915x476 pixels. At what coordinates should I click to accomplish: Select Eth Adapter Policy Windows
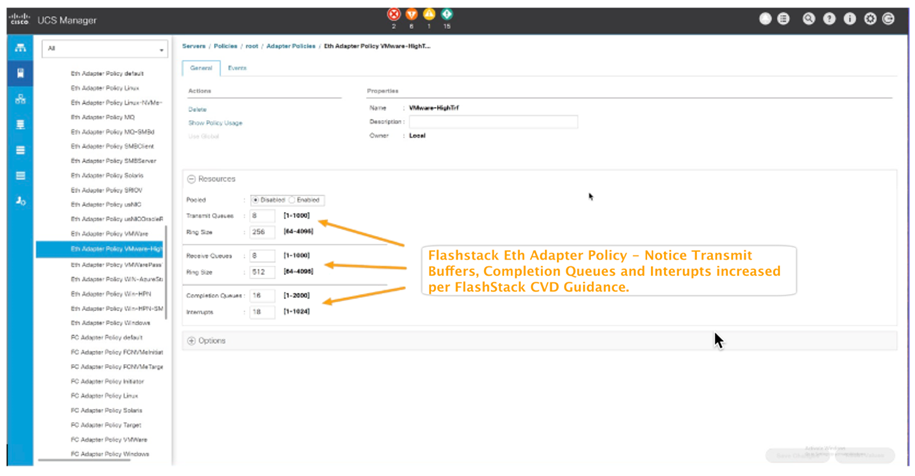point(110,323)
